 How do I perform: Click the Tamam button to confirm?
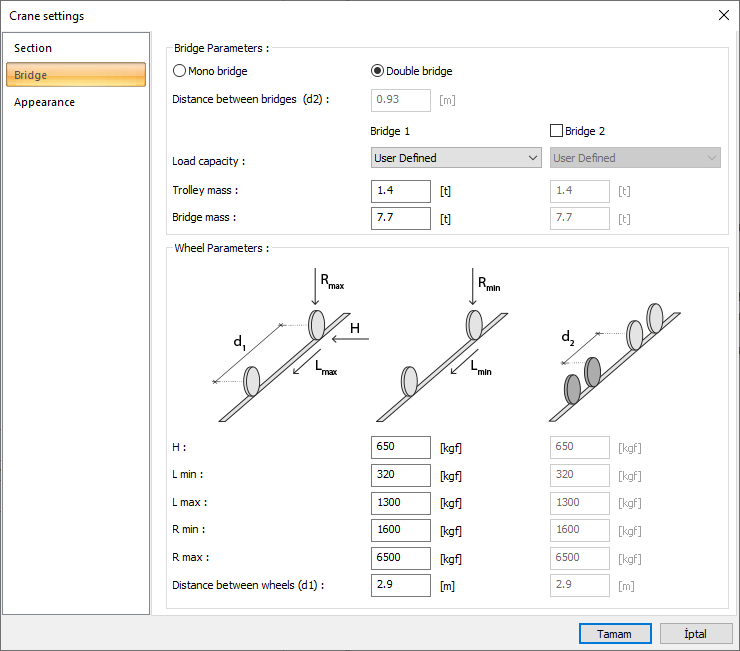pyautogui.click(x=615, y=634)
